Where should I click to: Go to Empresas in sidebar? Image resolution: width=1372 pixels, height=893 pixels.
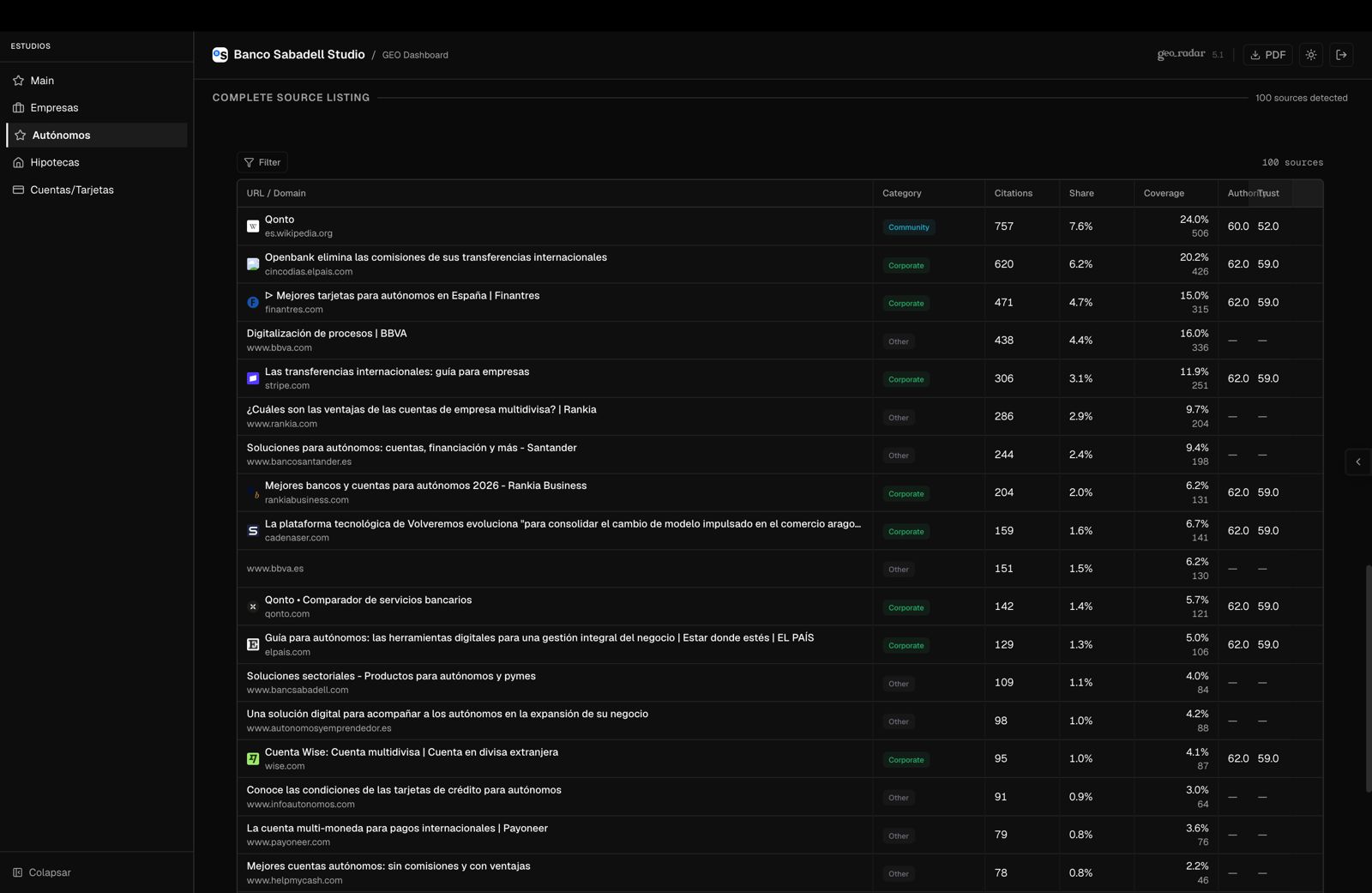pyautogui.click(x=54, y=108)
